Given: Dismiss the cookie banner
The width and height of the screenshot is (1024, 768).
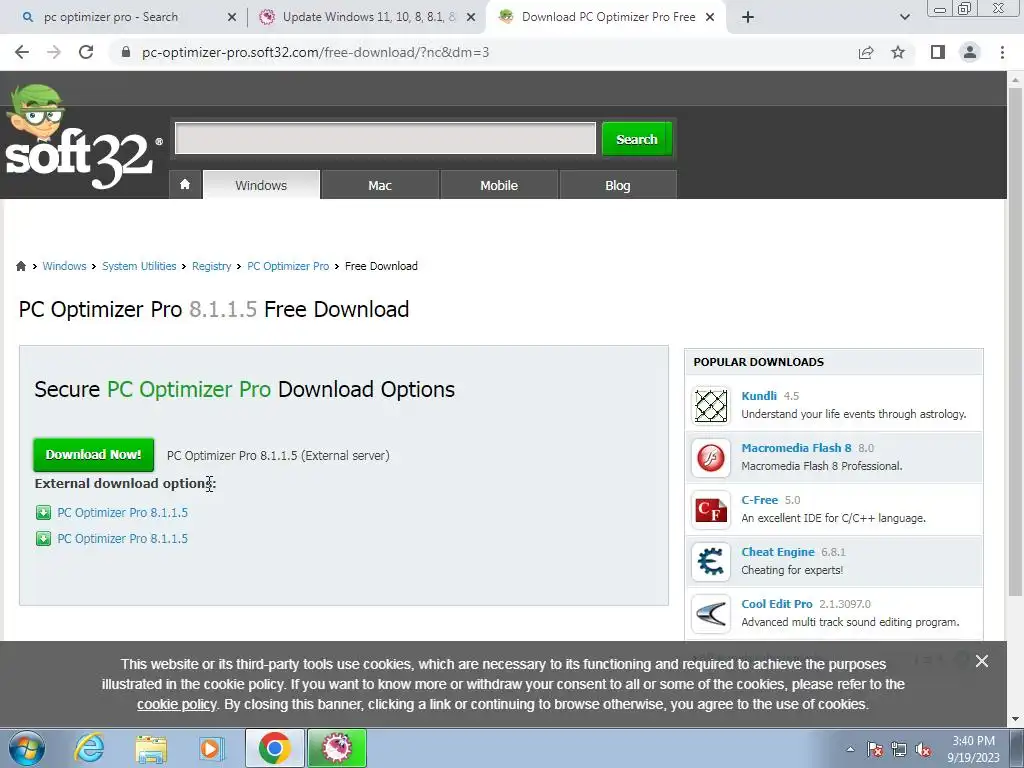Looking at the screenshot, I should pyautogui.click(x=982, y=661).
